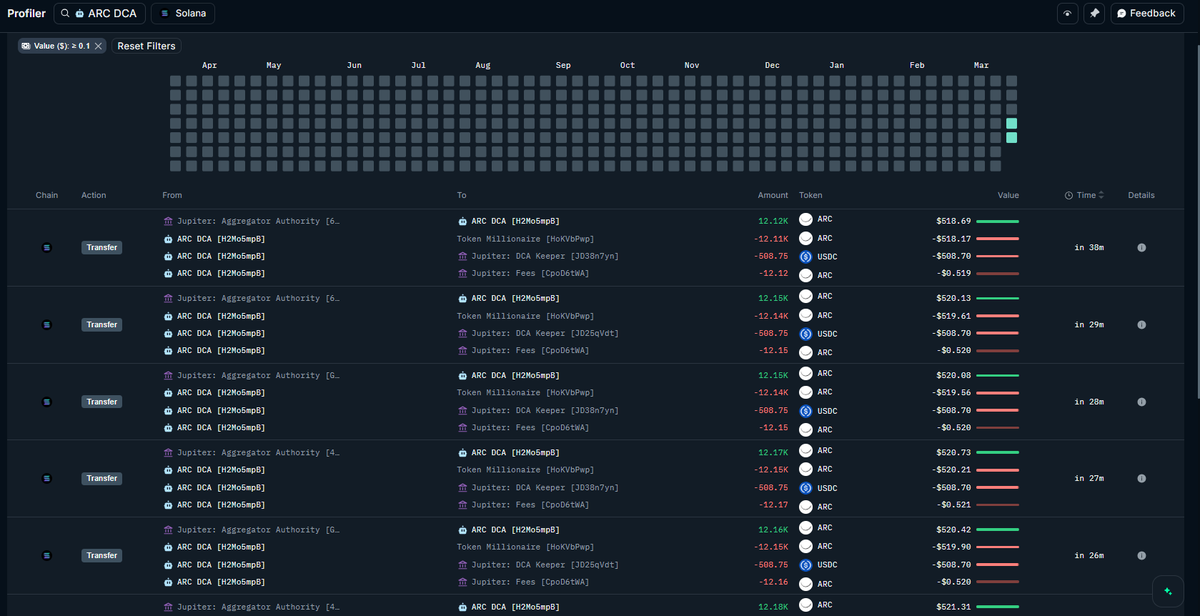Click the value $520.08
The image size is (1200, 616).
(x=952, y=375)
